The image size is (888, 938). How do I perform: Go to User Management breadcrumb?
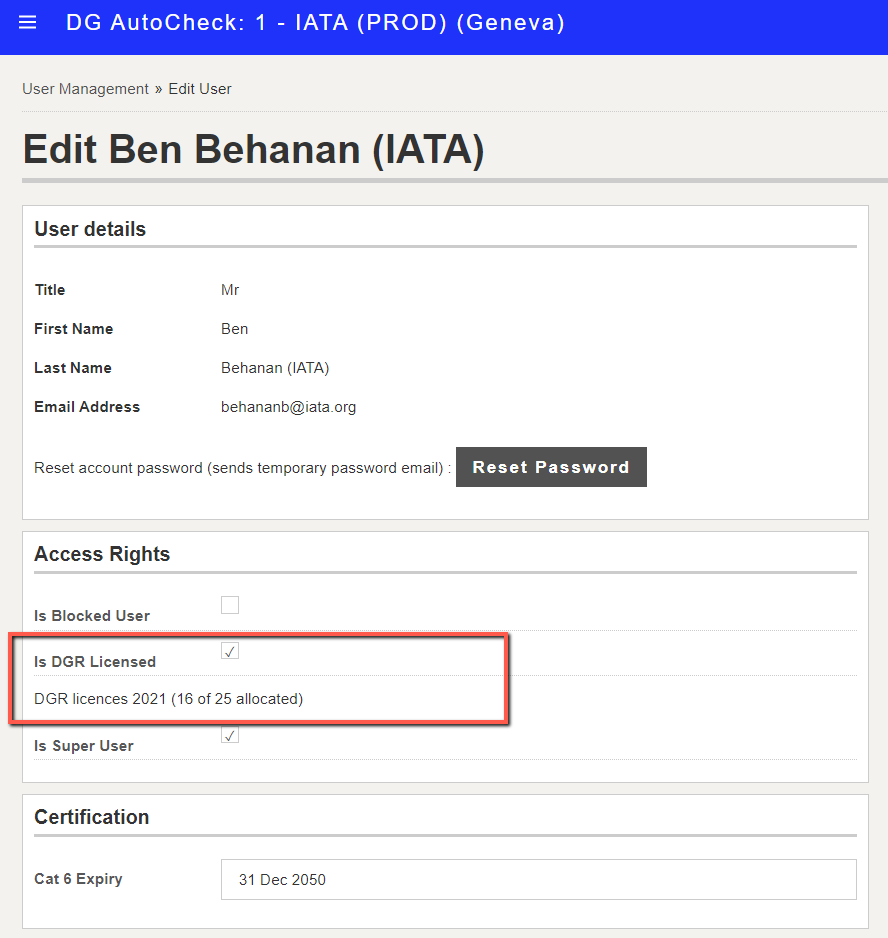pyautogui.click(x=85, y=89)
